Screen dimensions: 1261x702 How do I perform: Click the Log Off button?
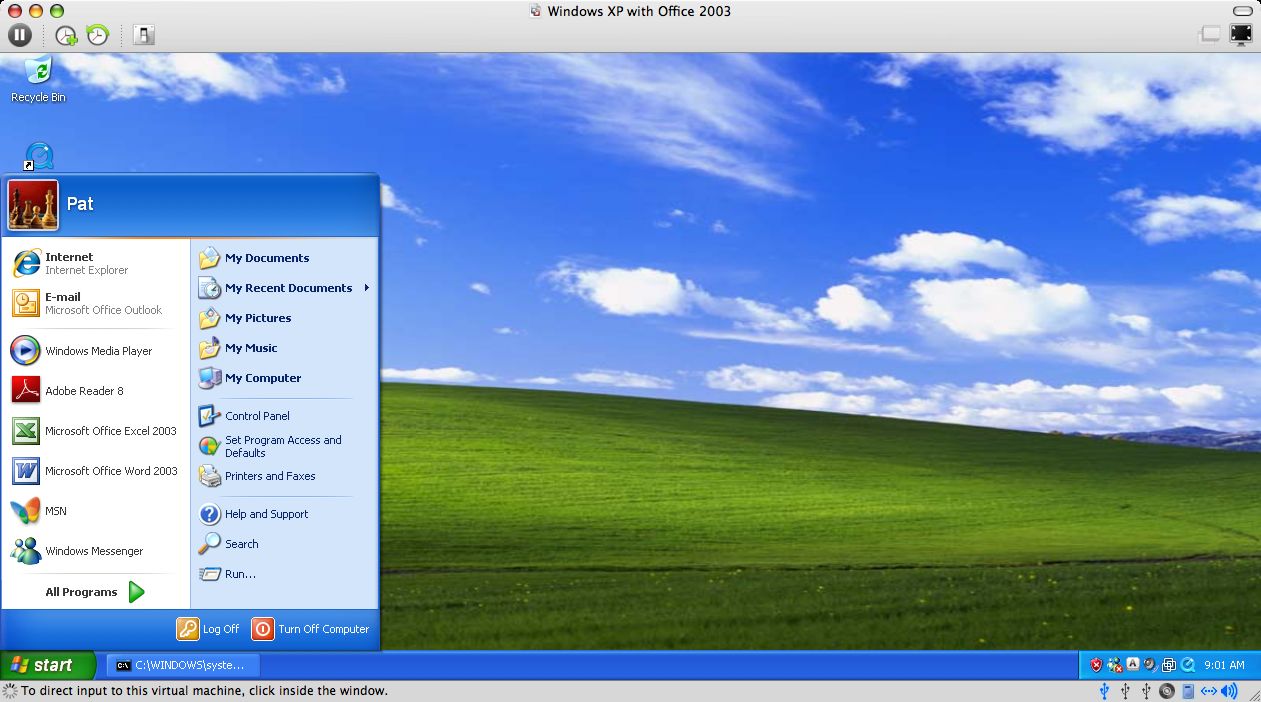(x=209, y=629)
